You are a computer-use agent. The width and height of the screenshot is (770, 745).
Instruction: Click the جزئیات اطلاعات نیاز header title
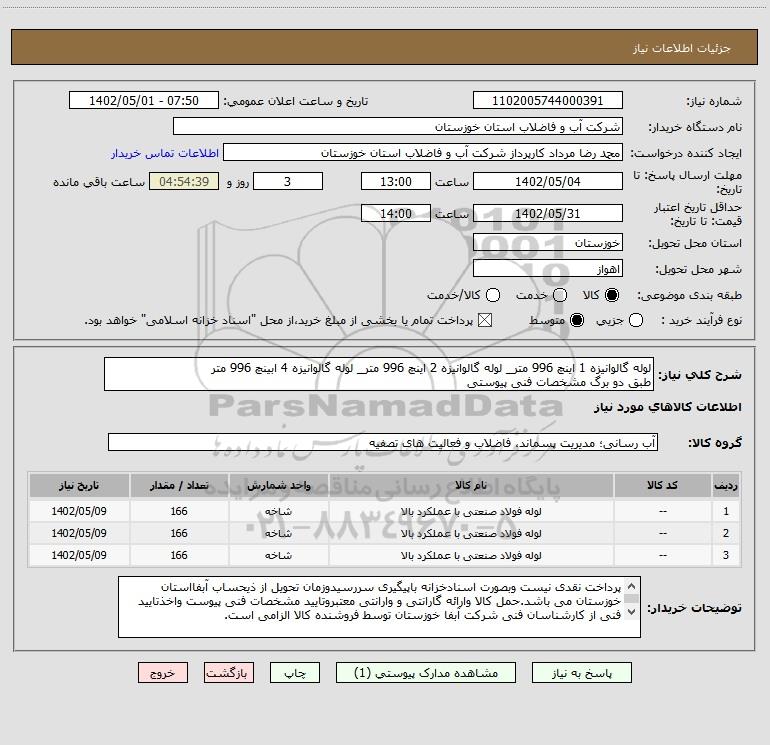682,48
